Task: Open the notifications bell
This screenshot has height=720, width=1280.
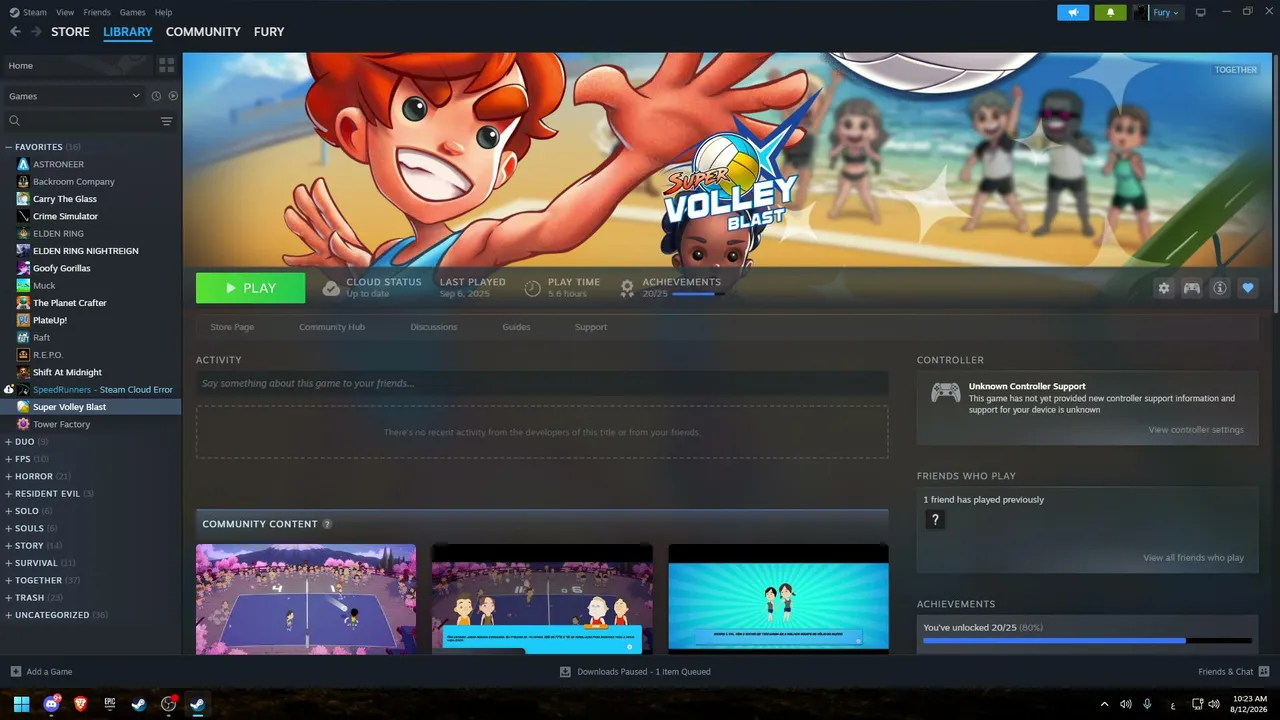Action: pos(1110,12)
